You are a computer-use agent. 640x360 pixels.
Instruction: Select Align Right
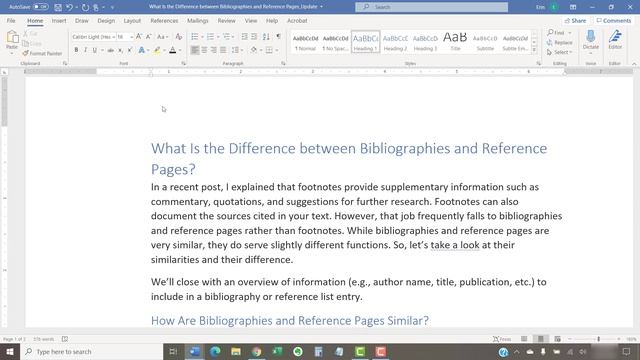[x=213, y=50]
